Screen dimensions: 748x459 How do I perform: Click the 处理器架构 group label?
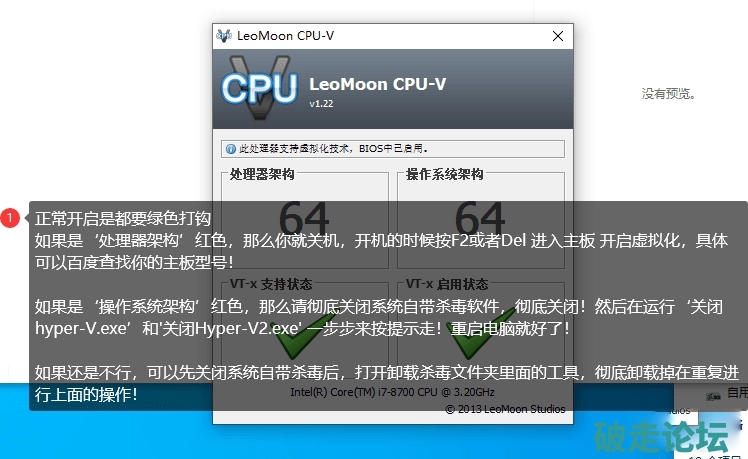tap(262, 175)
